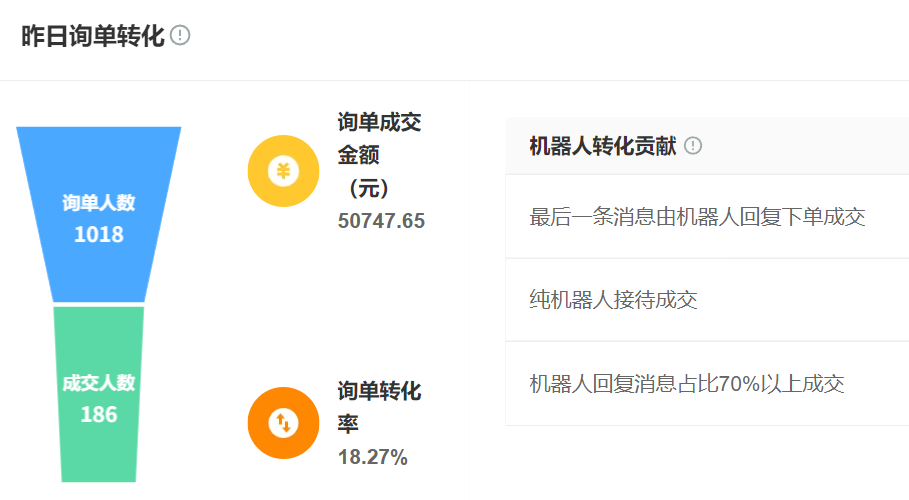Click the info icon beside 昨日询单转化

click(180, 36)
